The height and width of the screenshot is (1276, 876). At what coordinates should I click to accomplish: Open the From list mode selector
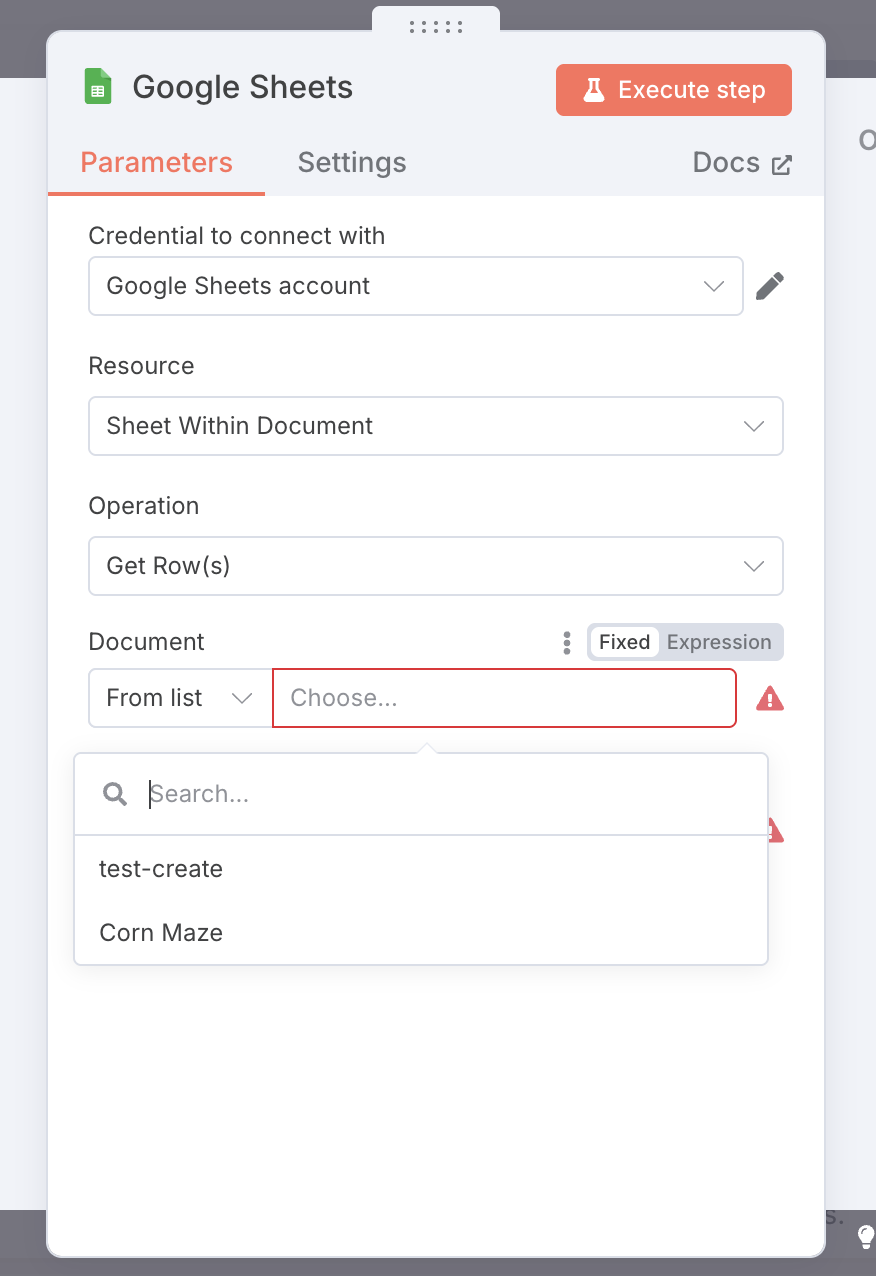(x=181, y=698)
